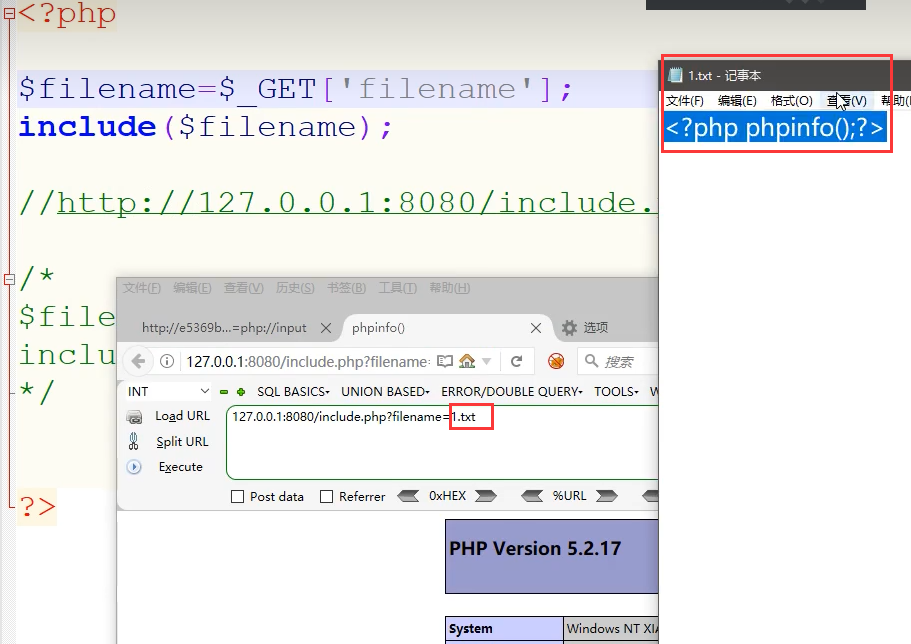Collapse the PHP opening tag fold marker
Screen dimensions: 911x644
(x=9, y=15)
